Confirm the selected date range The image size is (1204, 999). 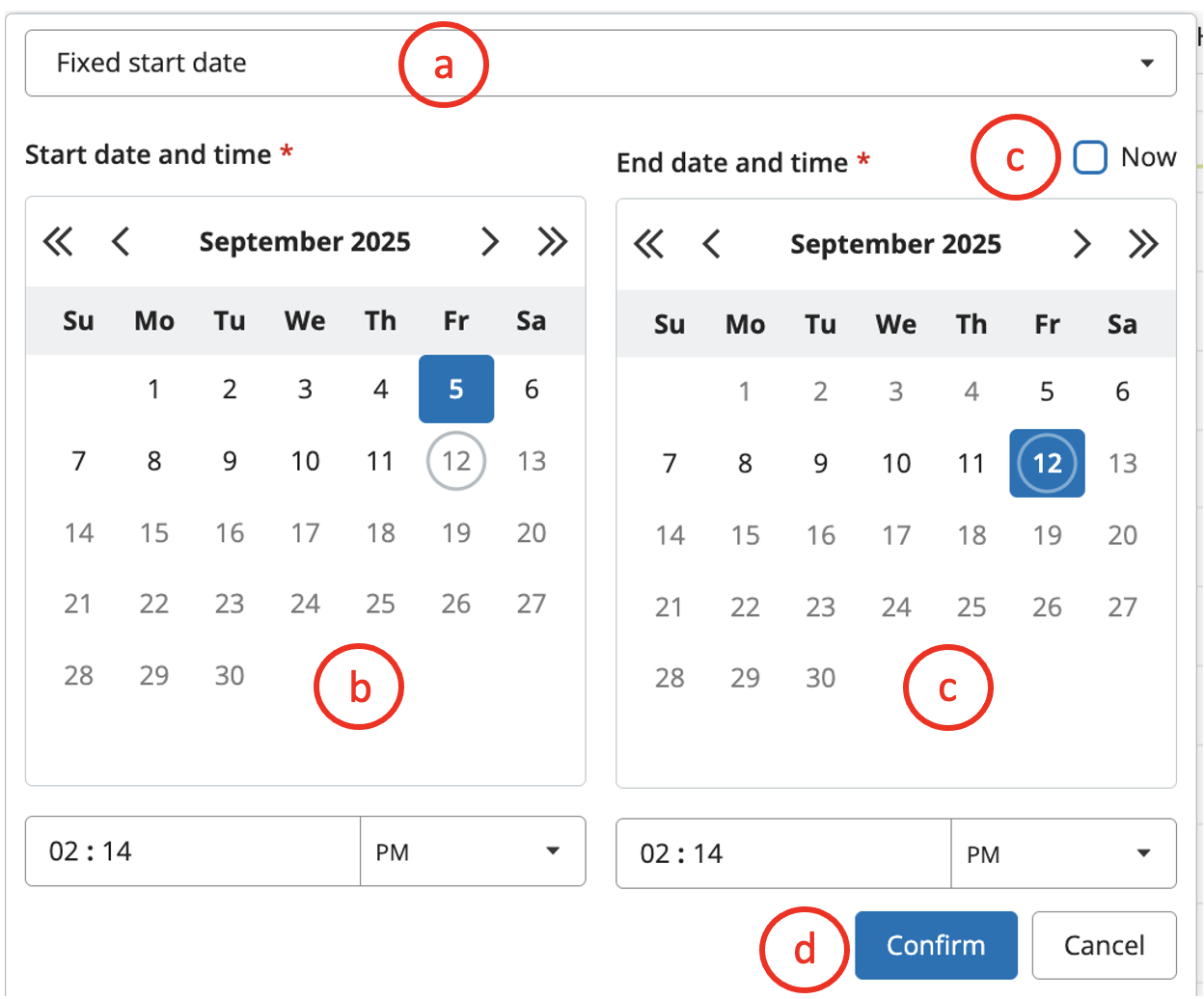click(x=936, y=945)
